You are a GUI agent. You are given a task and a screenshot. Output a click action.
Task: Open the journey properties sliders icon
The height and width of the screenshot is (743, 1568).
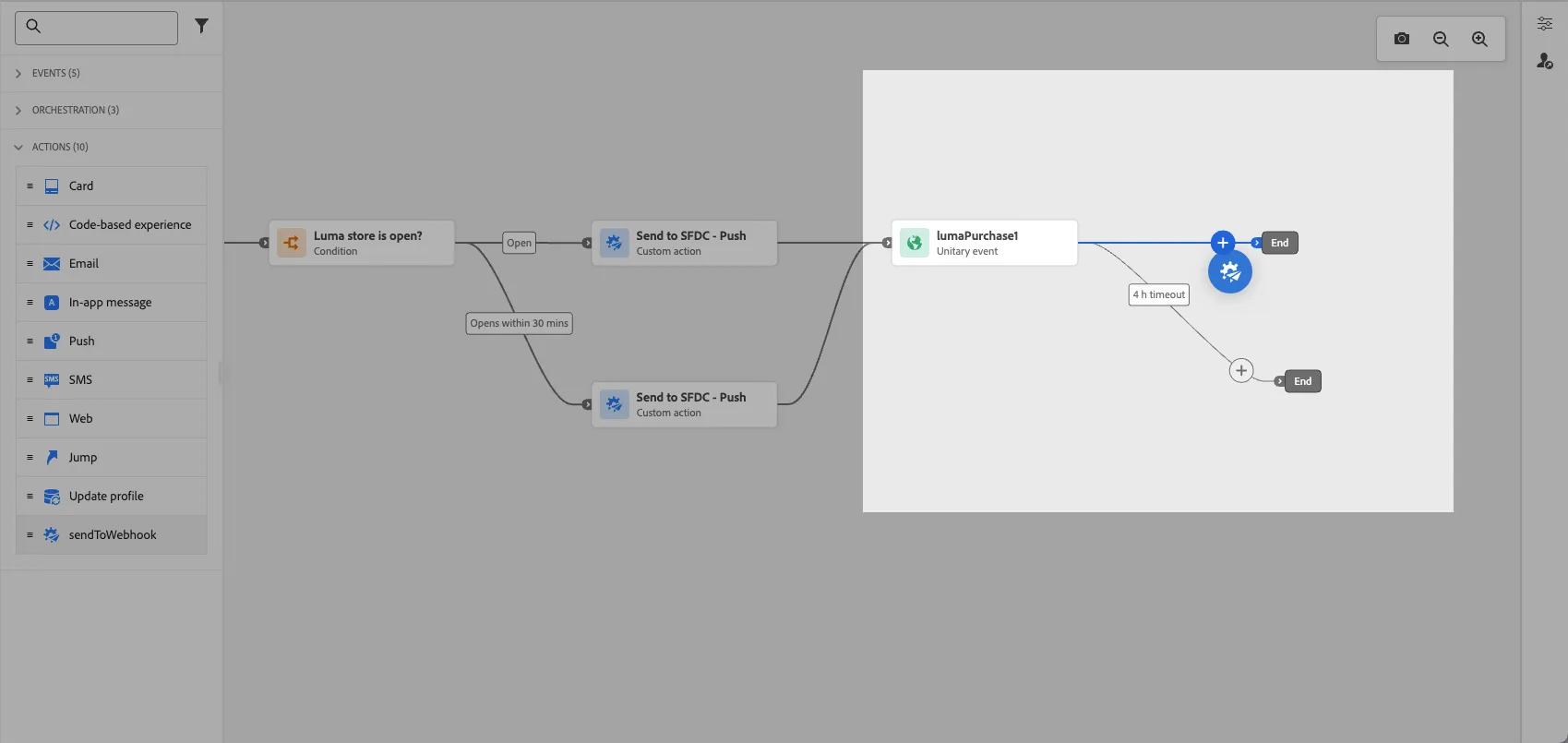pos(1545,24)
